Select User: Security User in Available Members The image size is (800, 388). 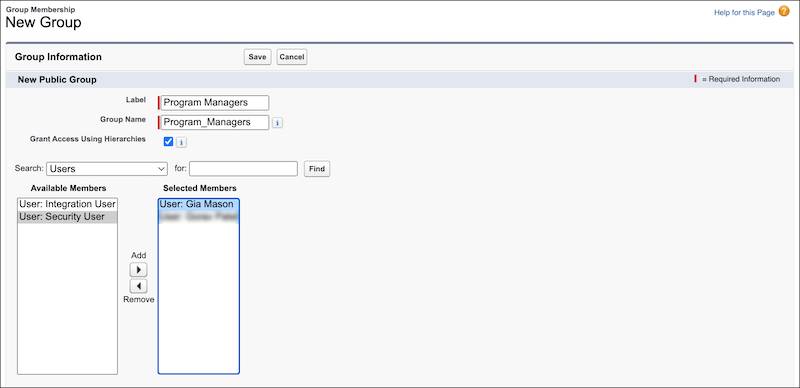pyautogui.click(x=67, y=217)
